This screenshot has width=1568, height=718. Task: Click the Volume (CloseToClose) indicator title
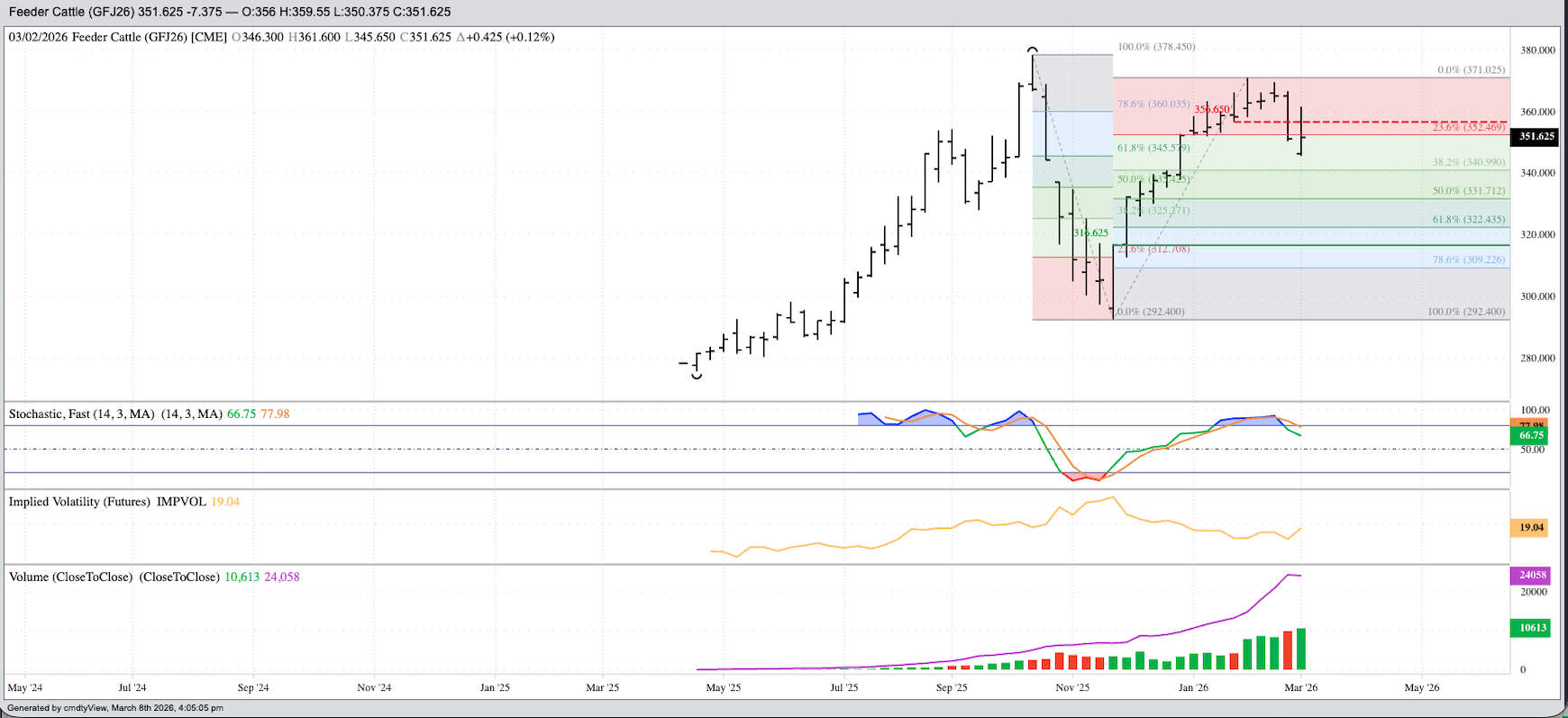click(114, 577)
